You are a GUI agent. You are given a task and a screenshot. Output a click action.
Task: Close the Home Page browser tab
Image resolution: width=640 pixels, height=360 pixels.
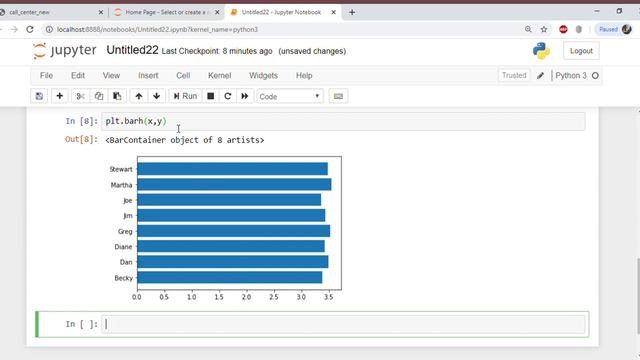pos(217,12)
